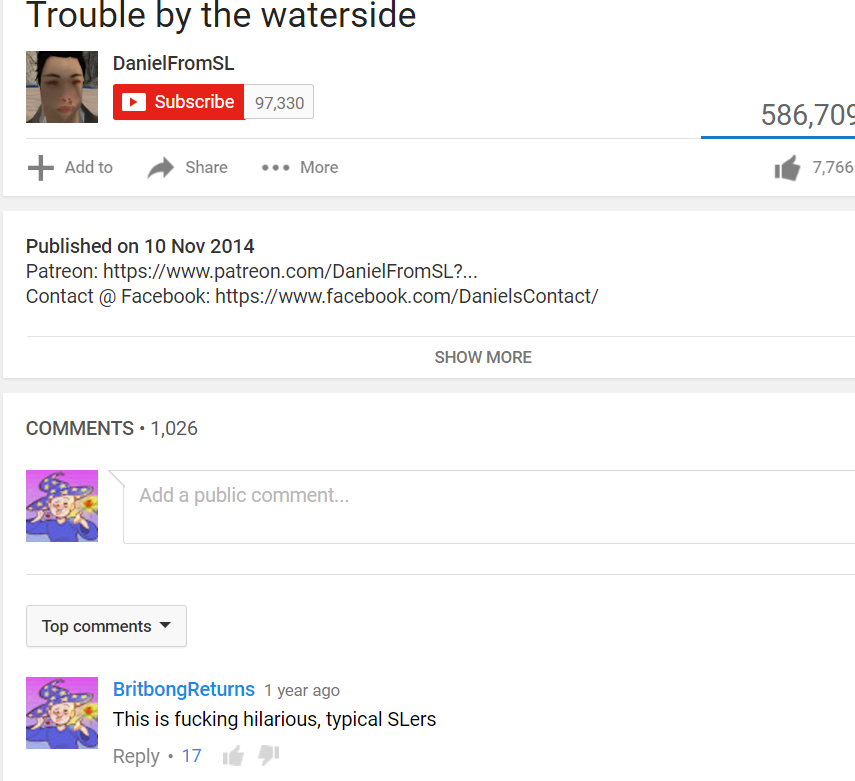Viewport: 855px width, 781px height.
Task: Expand the description with SHOW MORE
Action: coord(483,357)
